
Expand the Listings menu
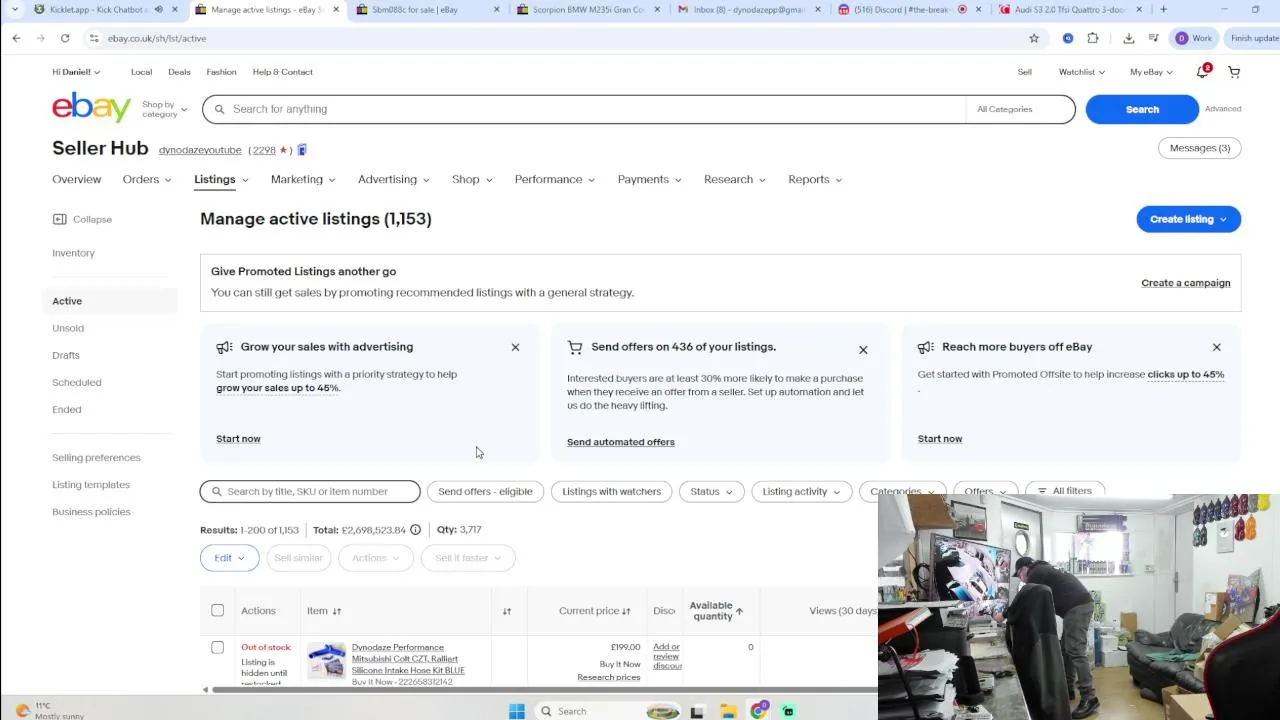click(221, 179)
